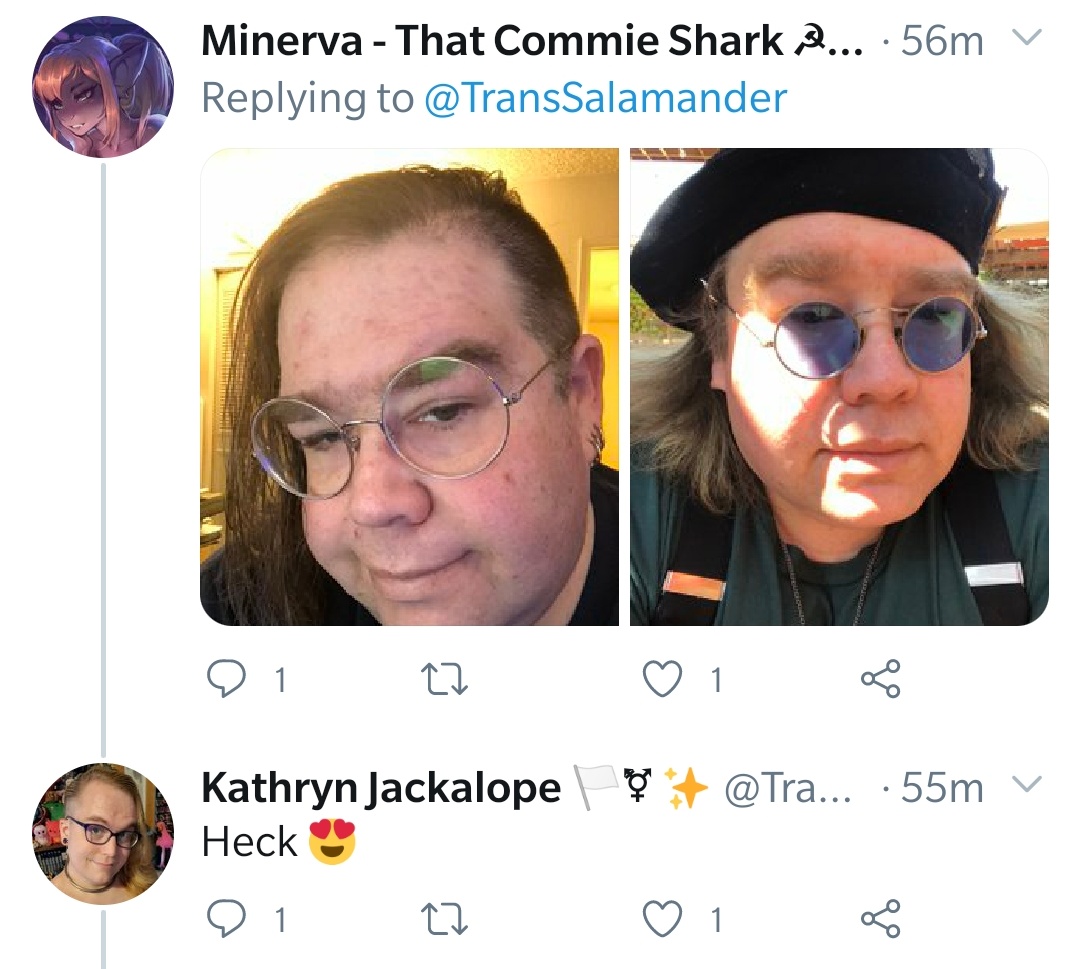
Task: Open left photo with clear round glasses
Action: [x=409, y=387]
